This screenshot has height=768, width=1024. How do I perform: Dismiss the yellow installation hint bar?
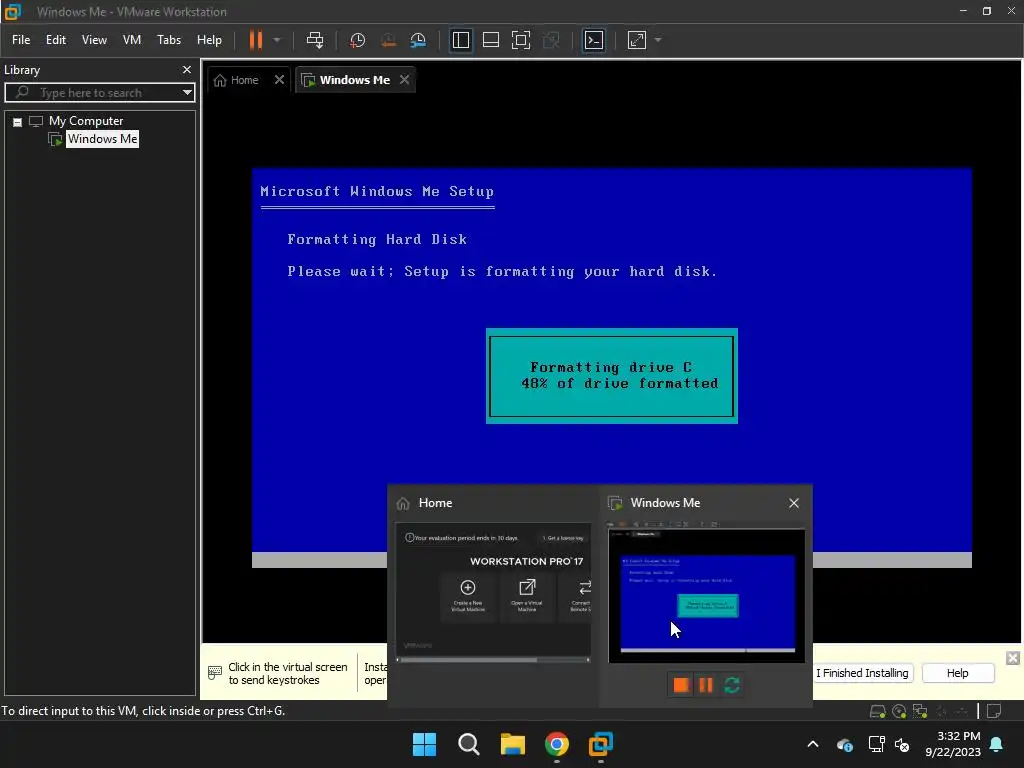1012,658
